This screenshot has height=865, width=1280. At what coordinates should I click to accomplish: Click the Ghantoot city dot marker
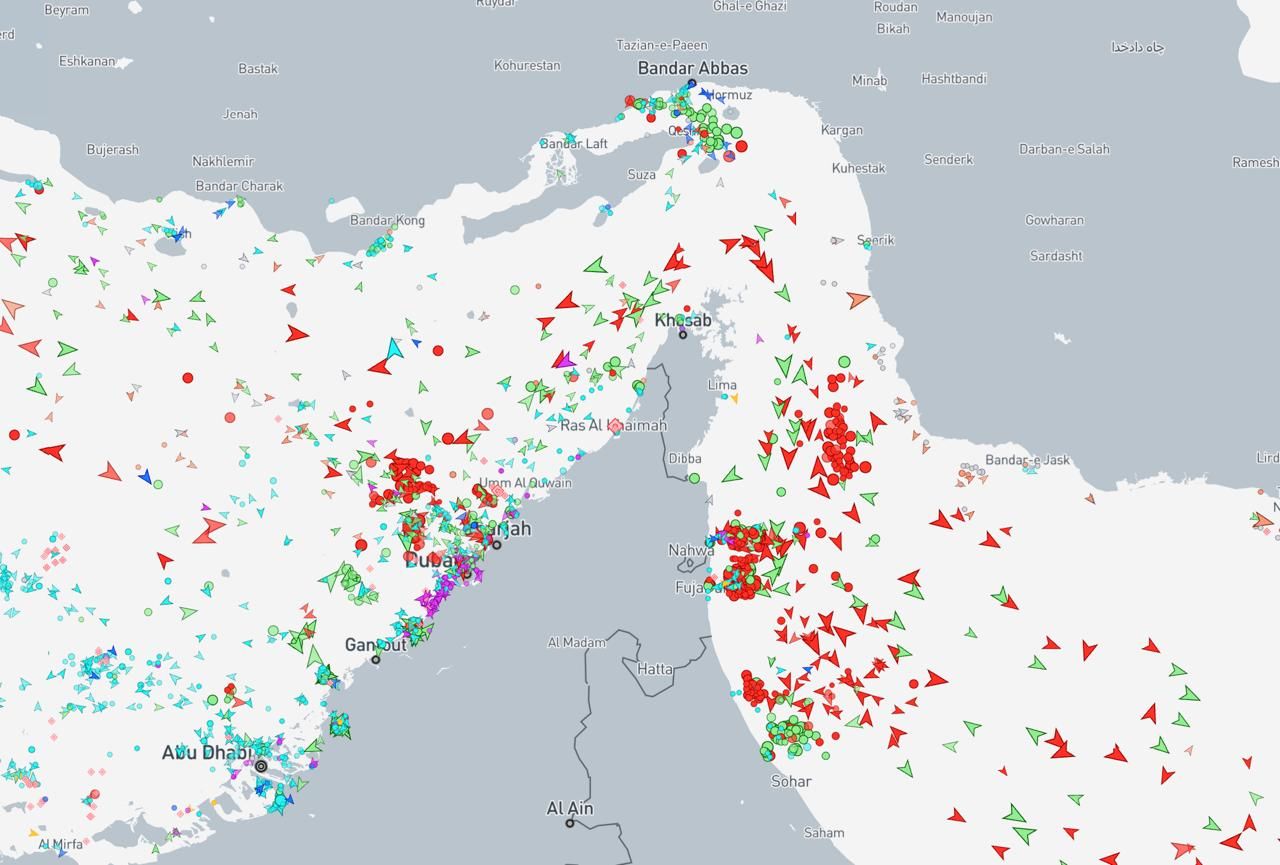tap(376, 659)
